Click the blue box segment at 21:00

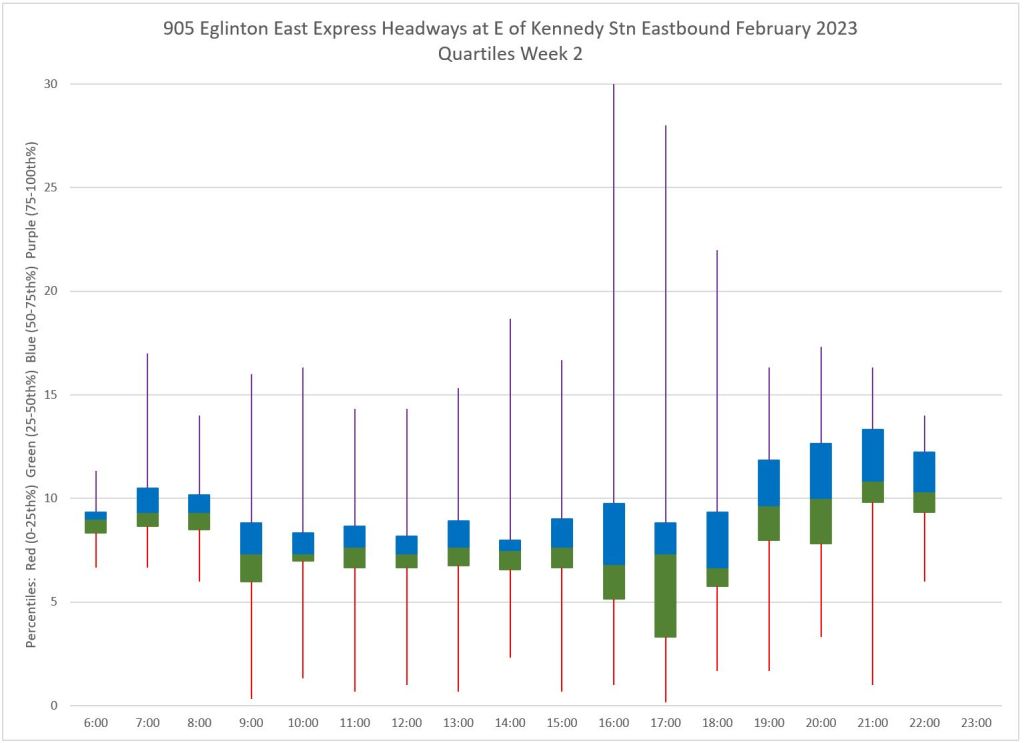click(872, 455)
